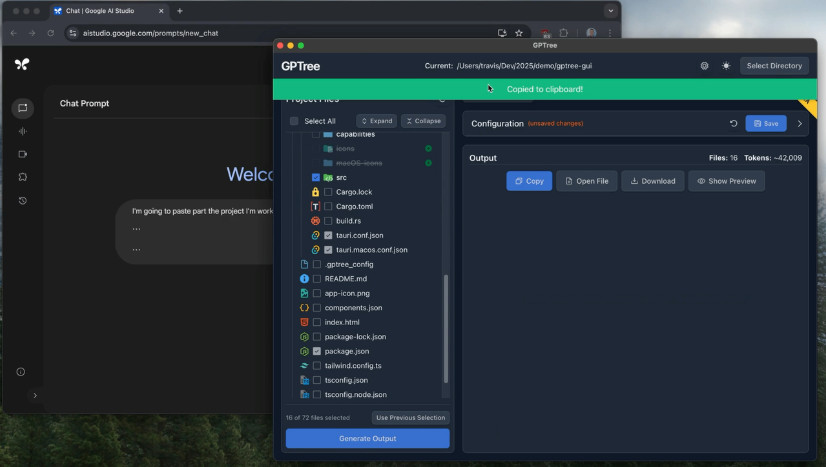Image resolution: width=826 pixels, height=467 pixels.
Task: Open settings gear icon in GPTree header
Action: click(704, 66)
